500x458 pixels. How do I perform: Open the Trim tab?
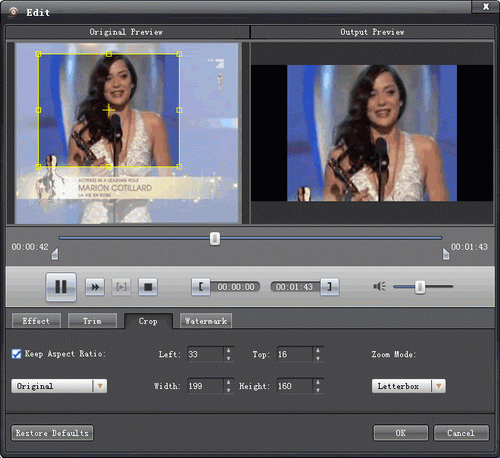coord(92,321)
